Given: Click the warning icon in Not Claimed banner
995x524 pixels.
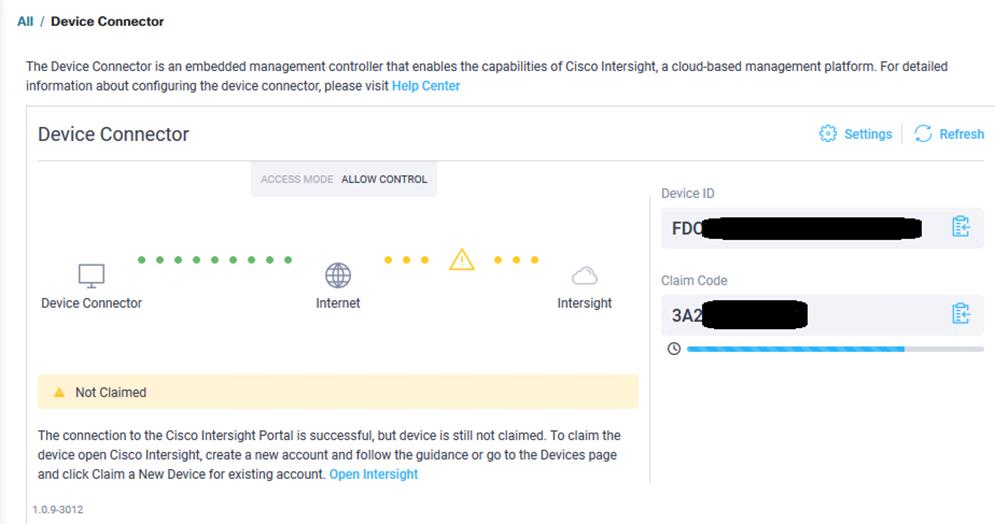Looking at the screenshot, I should pos(59,392).
